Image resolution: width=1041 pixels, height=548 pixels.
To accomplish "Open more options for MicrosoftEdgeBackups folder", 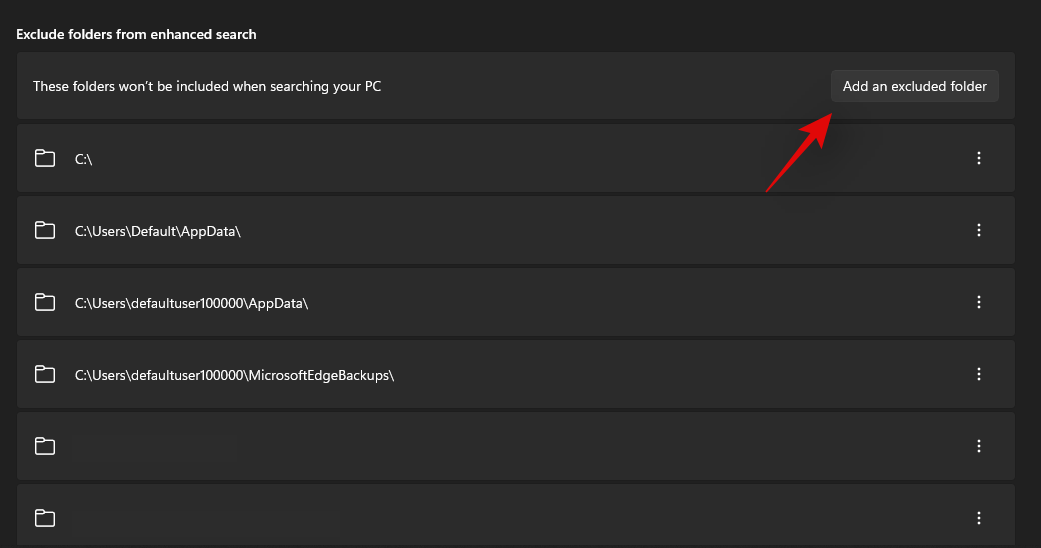I will coord(979,374).
